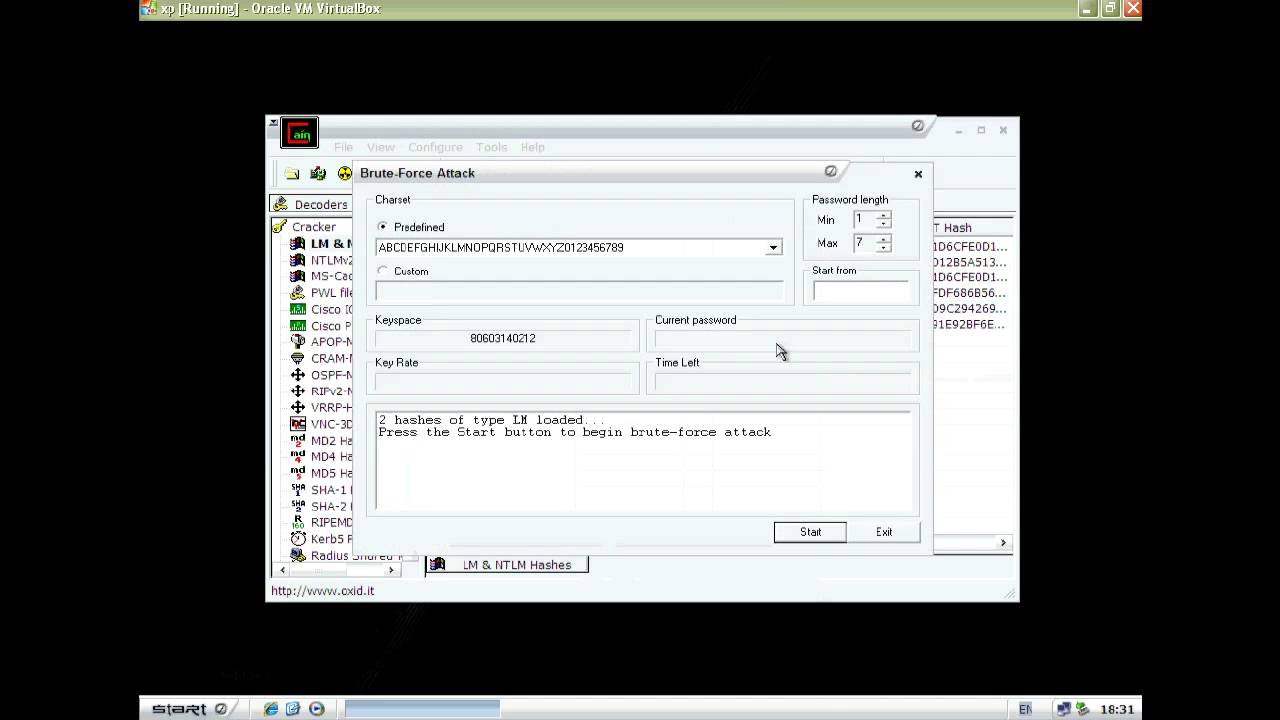Click the RIPv2-MD5 arrows icon
Screen dimensions: 1280x720
298,391
